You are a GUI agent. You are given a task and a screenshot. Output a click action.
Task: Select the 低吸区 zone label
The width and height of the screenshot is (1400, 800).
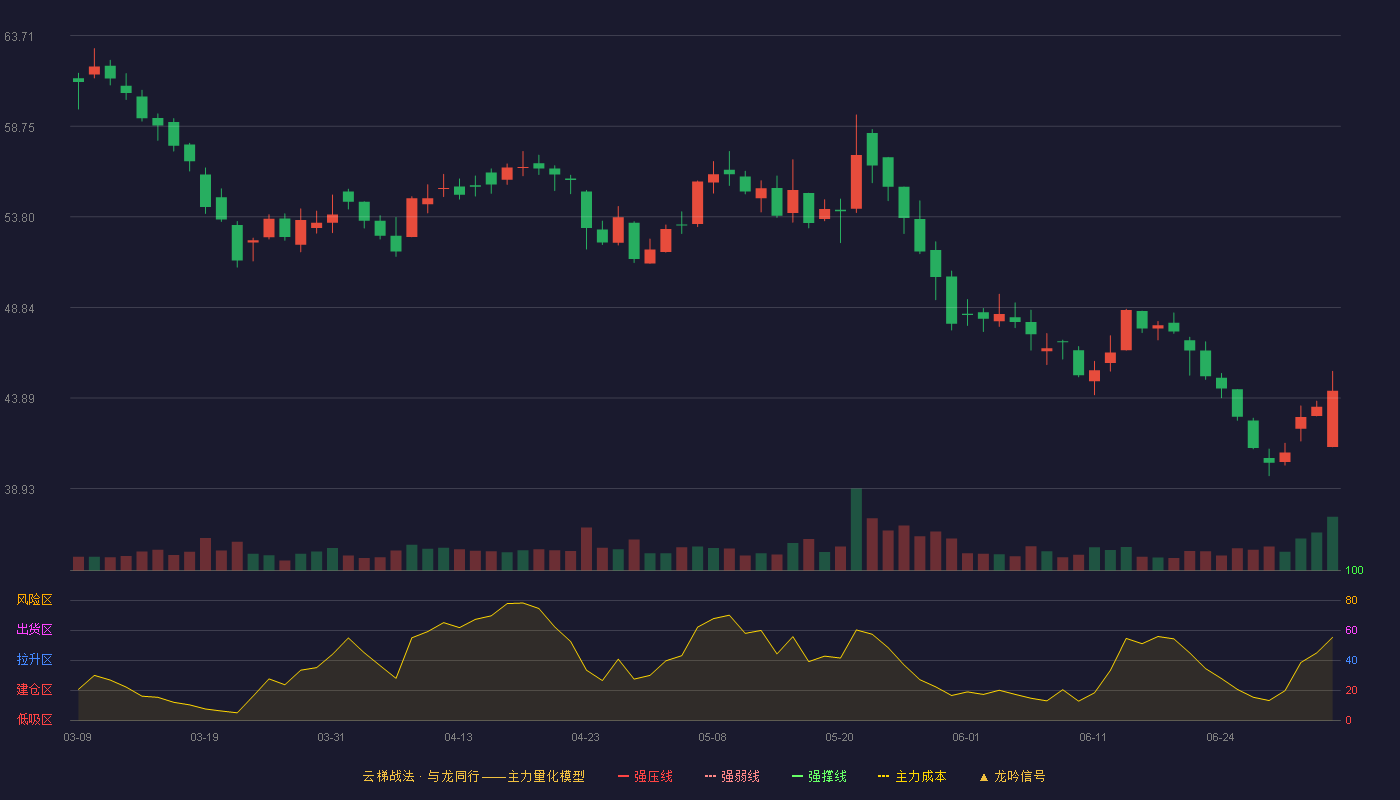tap(34, 719)
